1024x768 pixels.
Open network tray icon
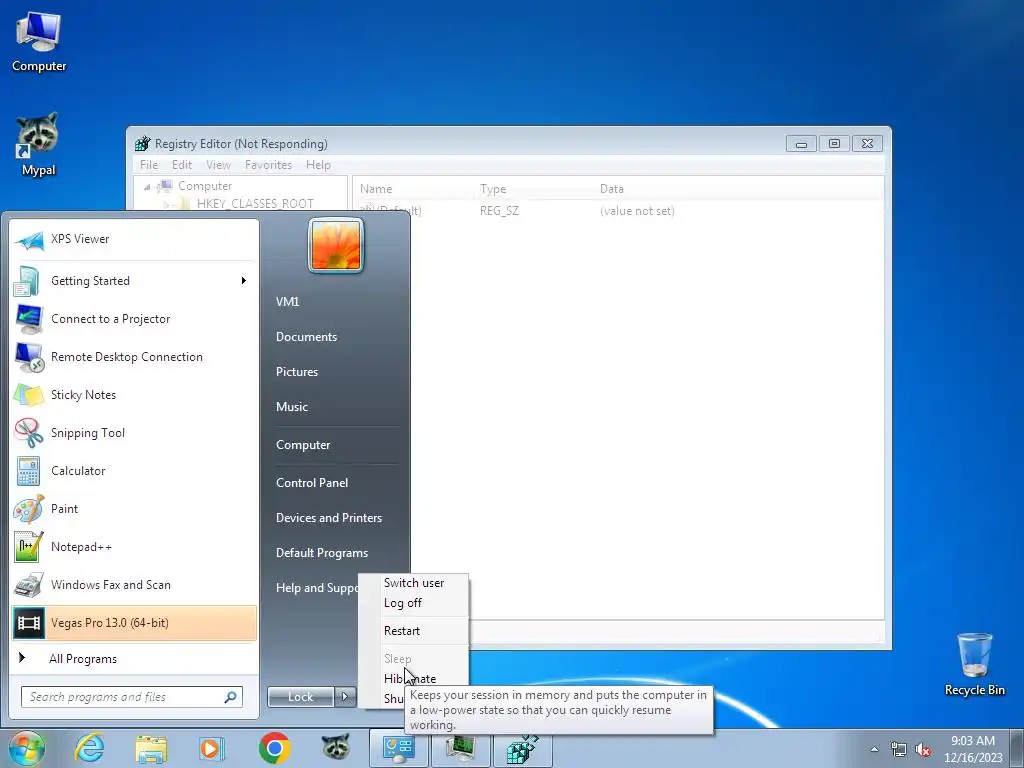point(899,749)
